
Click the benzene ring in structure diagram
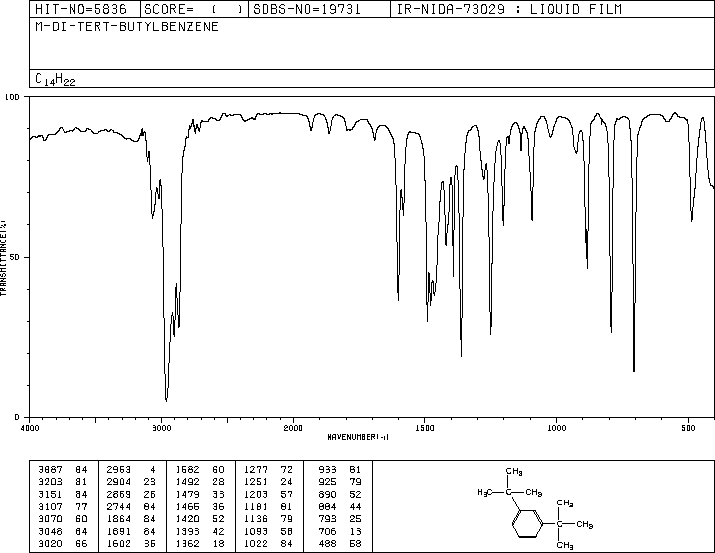(x=528, y=524)
